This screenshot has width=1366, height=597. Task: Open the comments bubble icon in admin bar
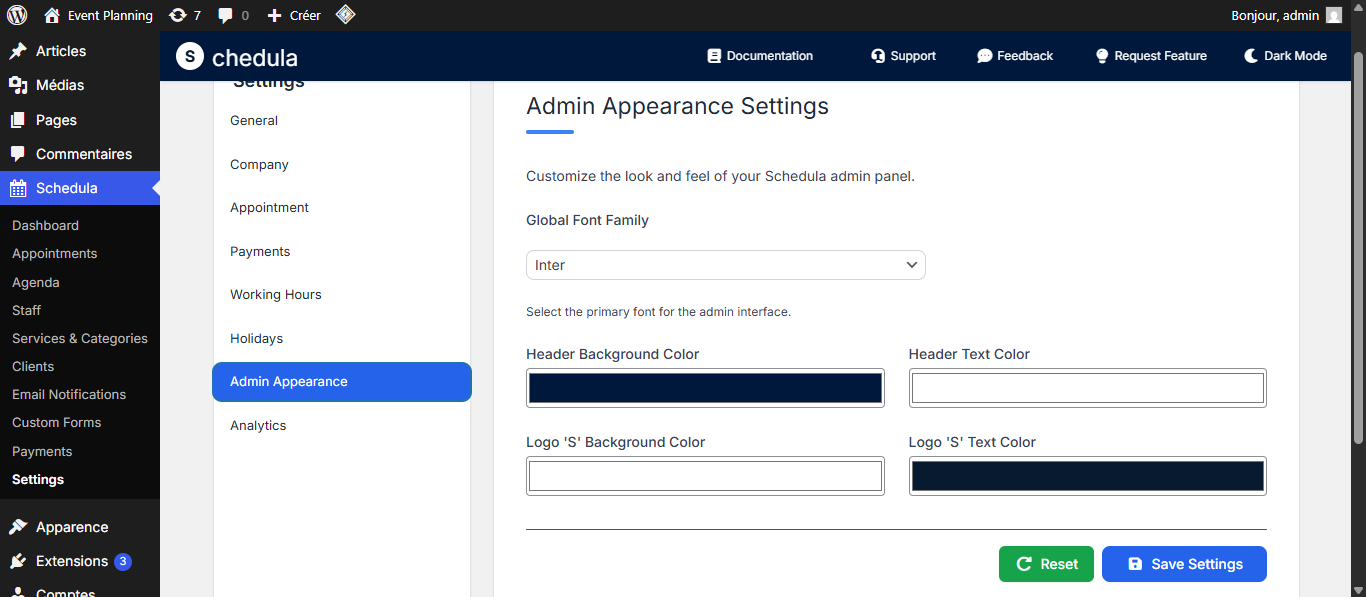(x=226, y=15)
